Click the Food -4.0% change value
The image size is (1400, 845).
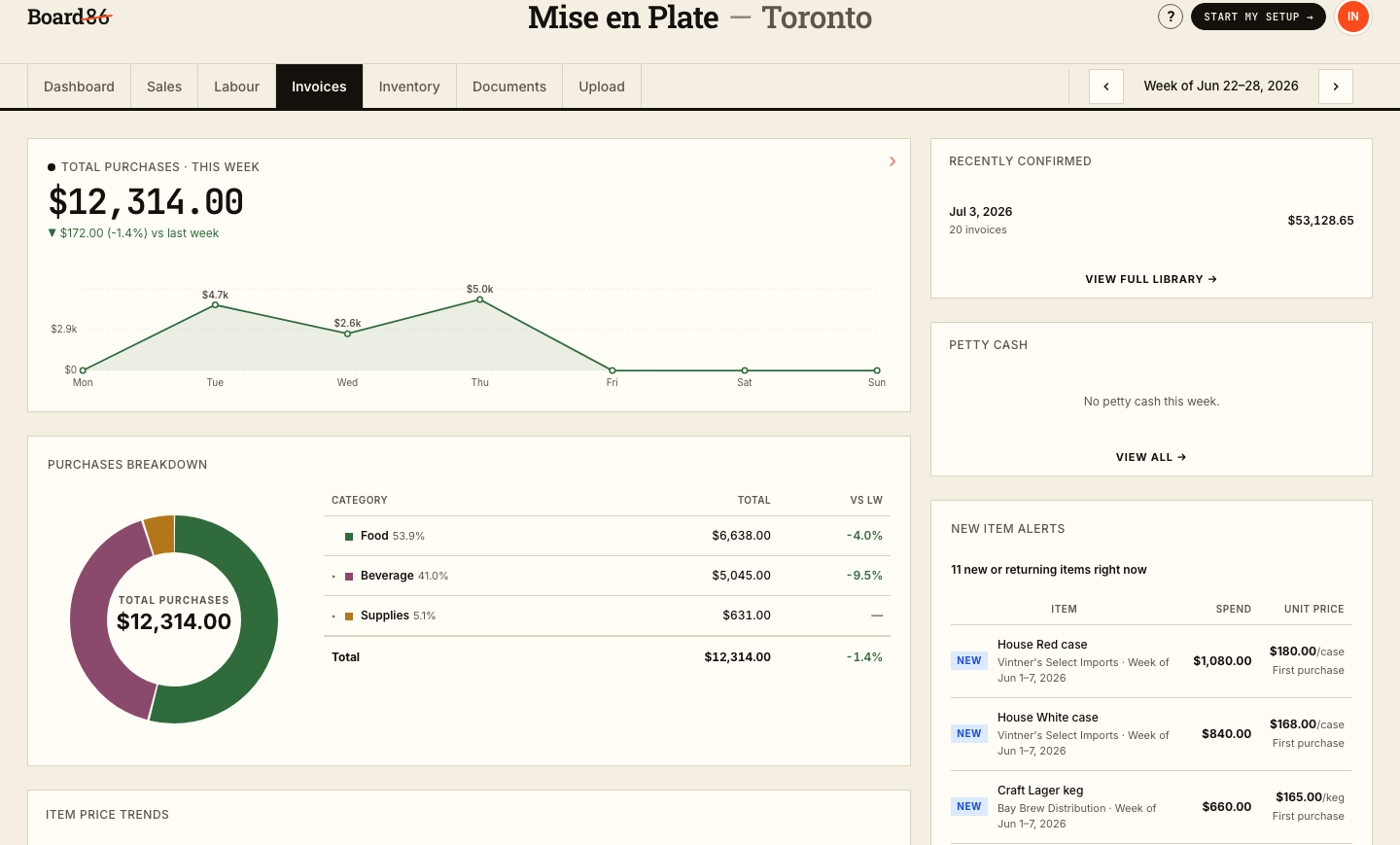[x=864, y=536]
